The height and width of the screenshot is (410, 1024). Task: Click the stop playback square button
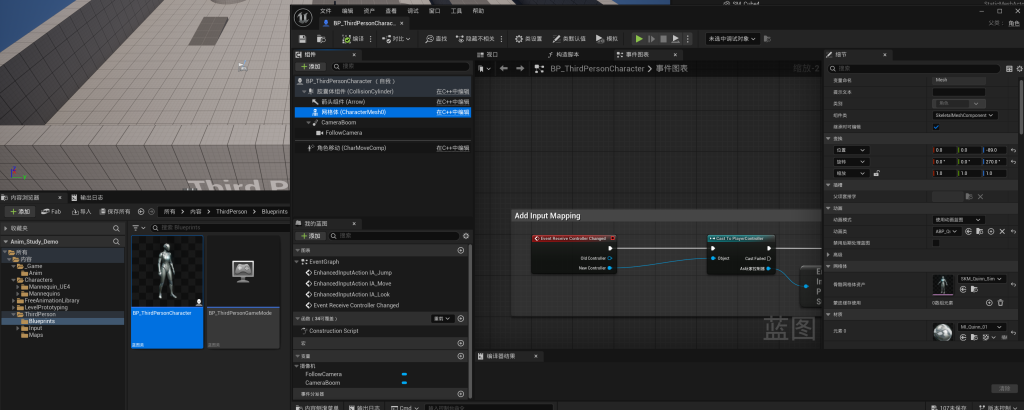pos(664,39)
